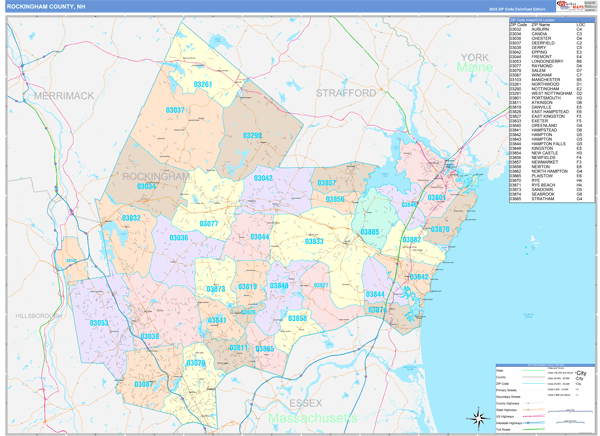600x436 pixels.
Task: Select ZIP code label 03077
Action: [x=209, y=224]
